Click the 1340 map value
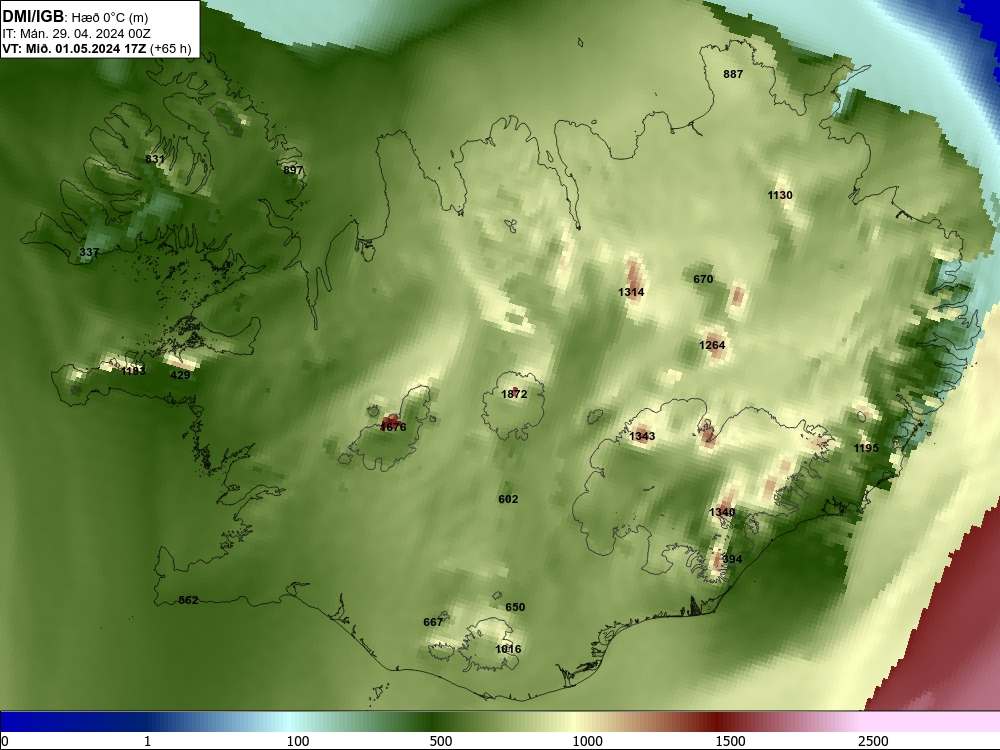 pos(722,512)
